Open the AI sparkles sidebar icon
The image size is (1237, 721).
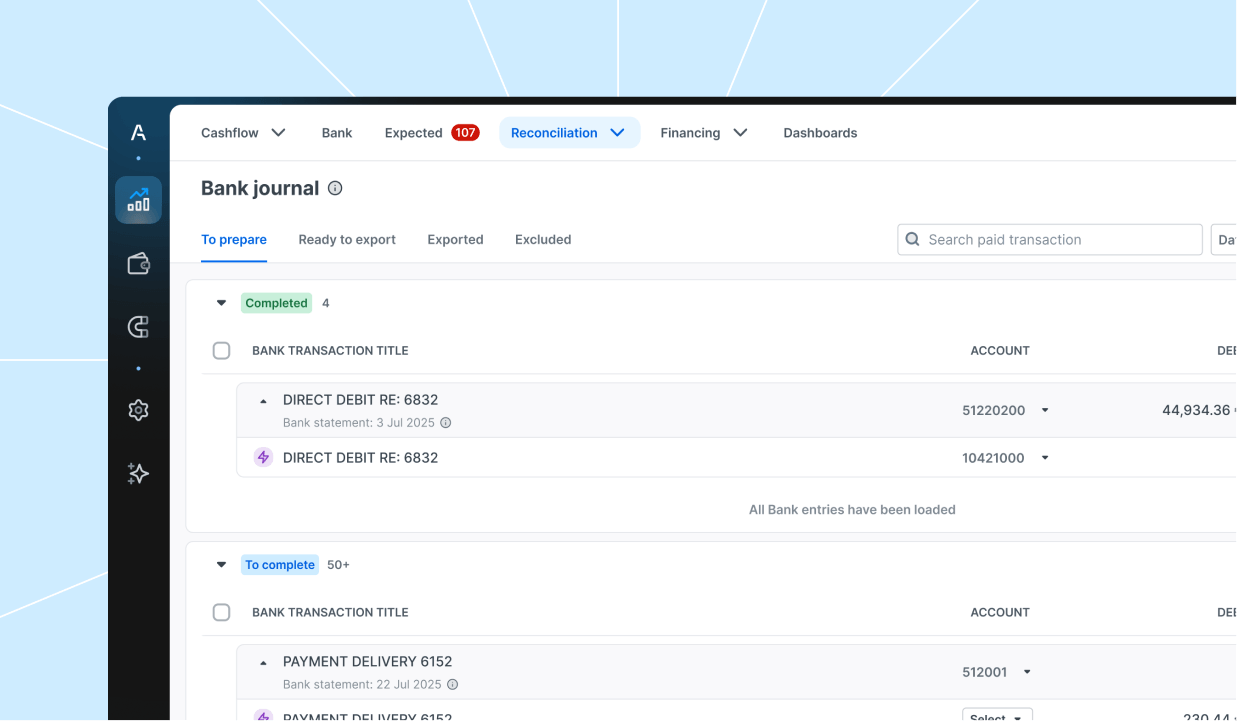point(138,474)
